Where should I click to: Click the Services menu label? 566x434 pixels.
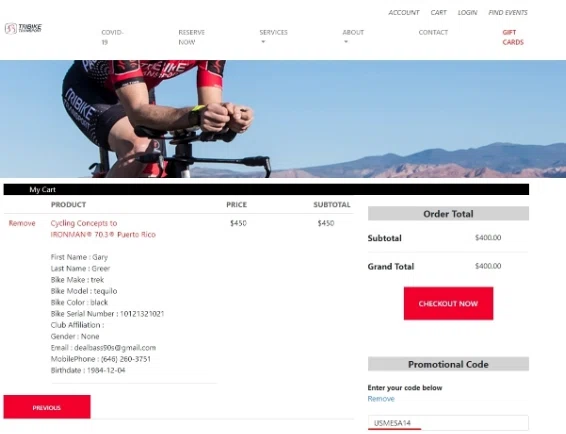click(274, 32)
